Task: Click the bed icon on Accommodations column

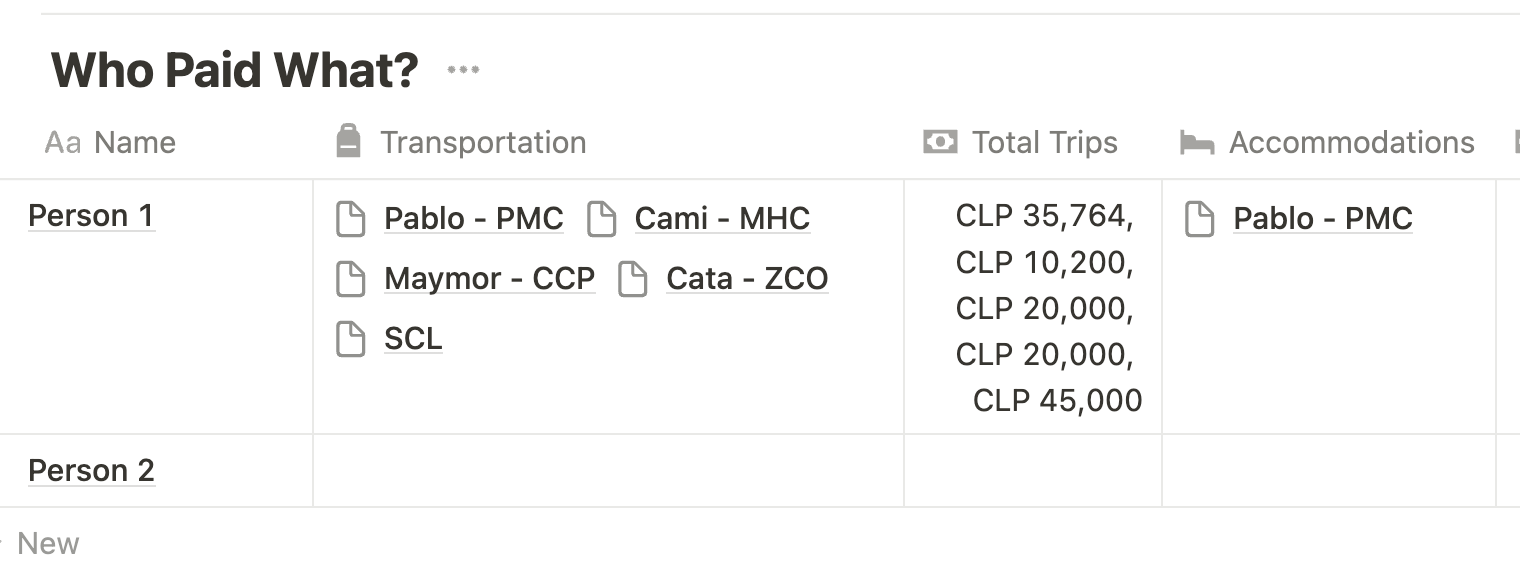Action: tap(1197, 143)
